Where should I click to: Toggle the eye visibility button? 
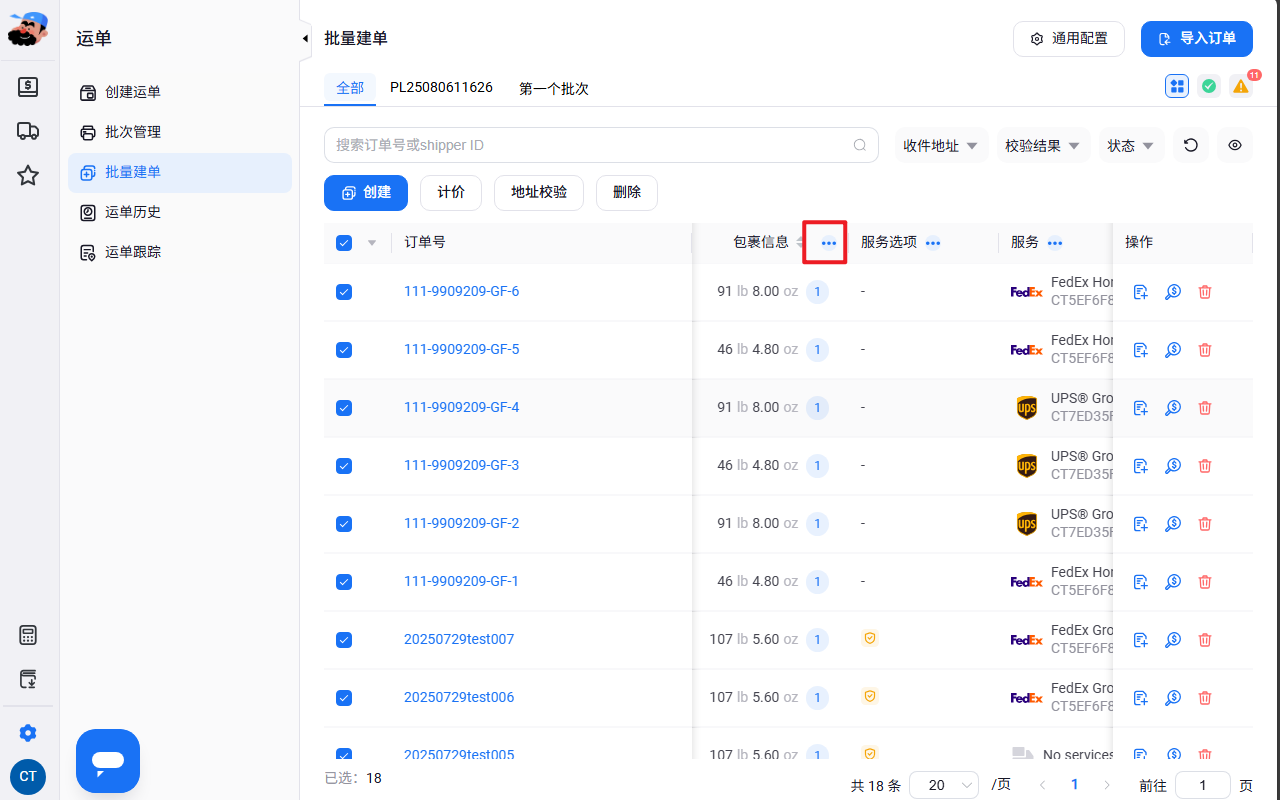(1235, 145)
